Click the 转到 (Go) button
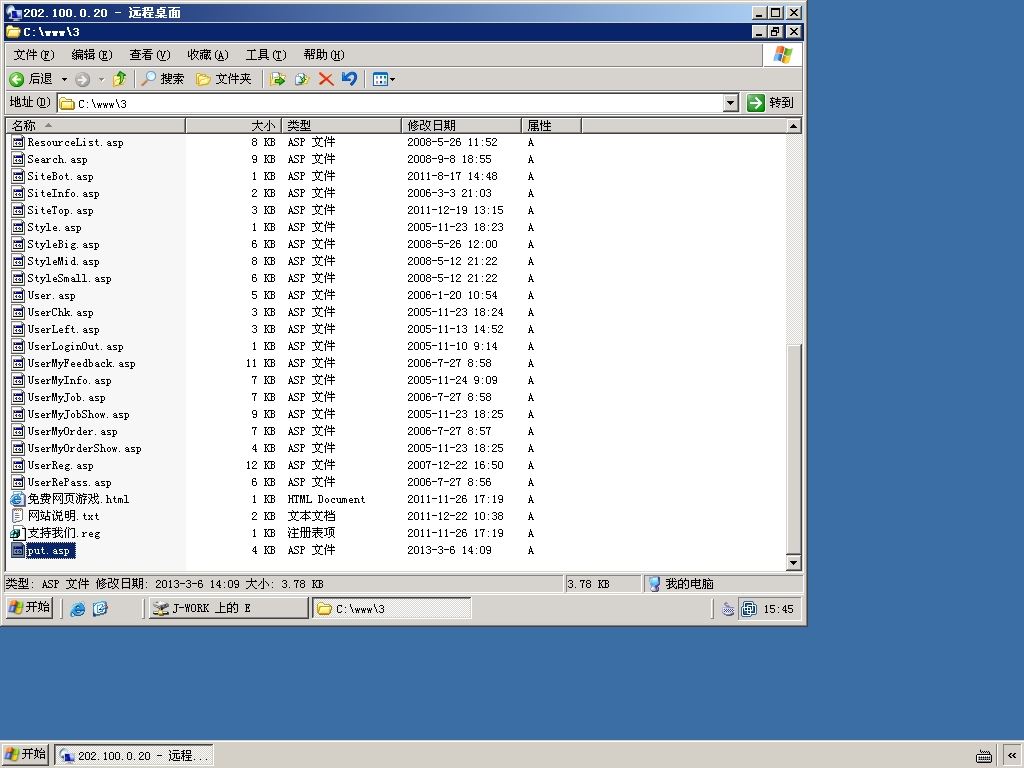1024x768 pixels. coord(771,103)
